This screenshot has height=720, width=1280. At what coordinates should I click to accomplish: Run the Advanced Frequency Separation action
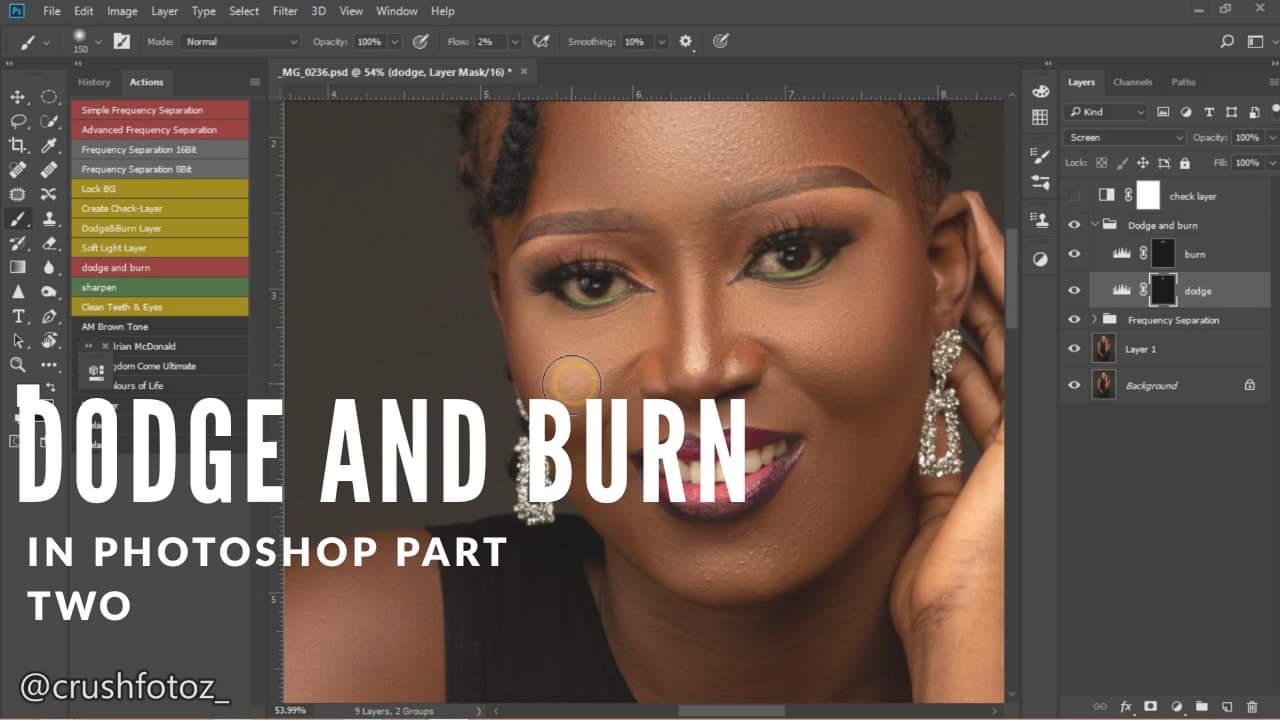[x=160, y=130]
